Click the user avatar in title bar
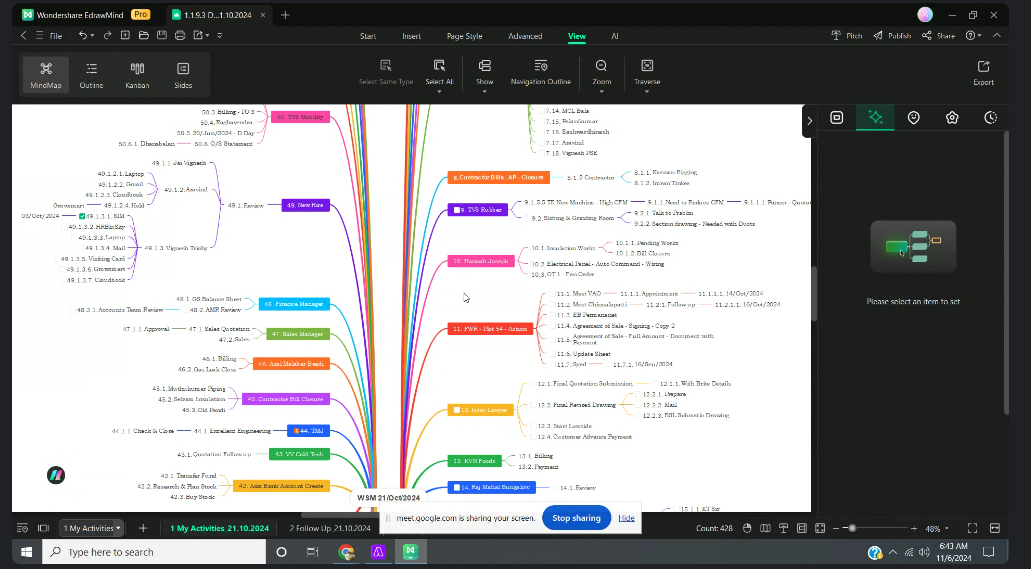The width and height of the screenshot is (1031, 569). 925,14
